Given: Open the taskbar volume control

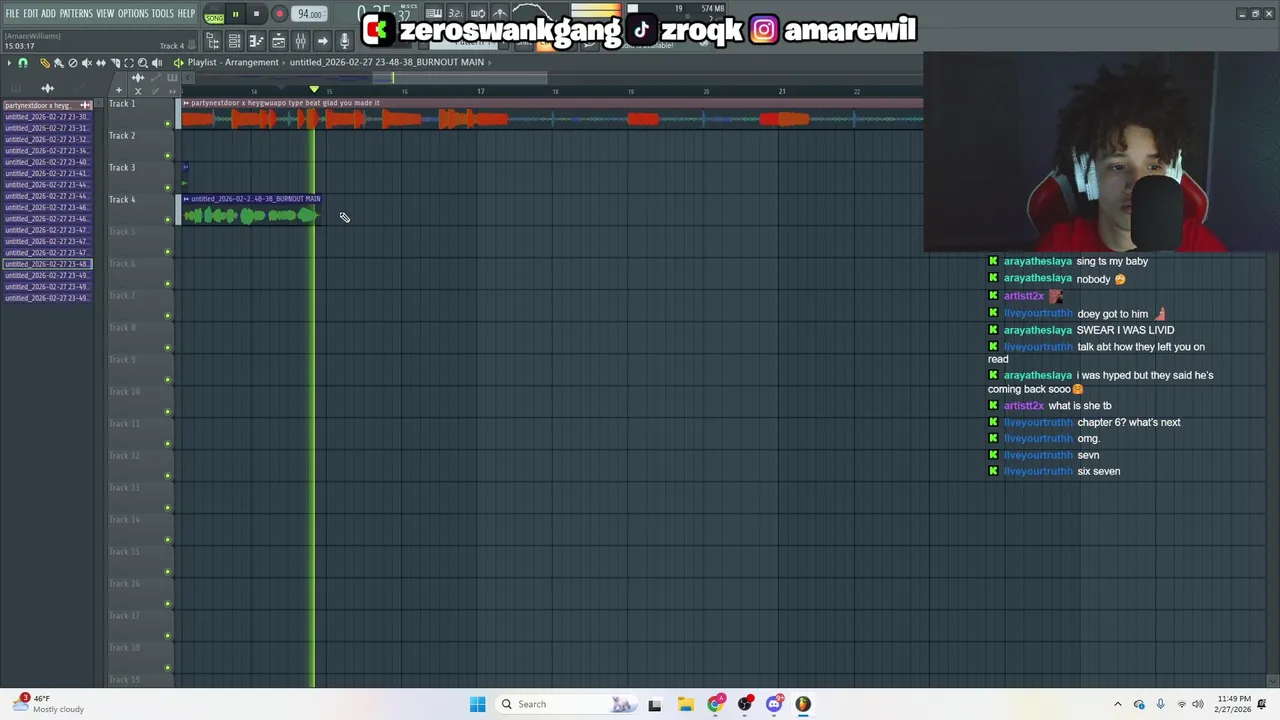Looking at the screenshot, I should click(x=1199, y=704).
